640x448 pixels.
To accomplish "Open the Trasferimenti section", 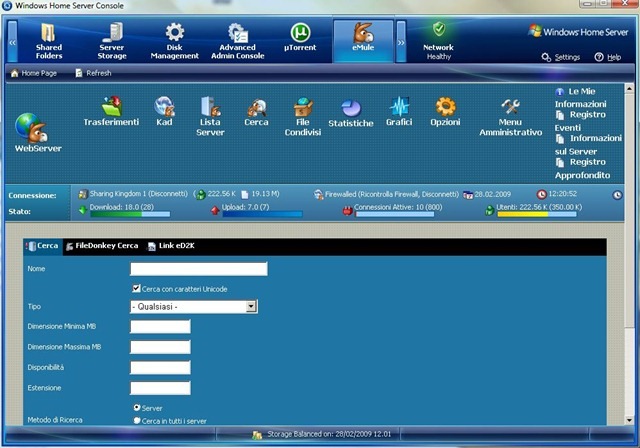I will pyautogui.click(x=111, y=111).
